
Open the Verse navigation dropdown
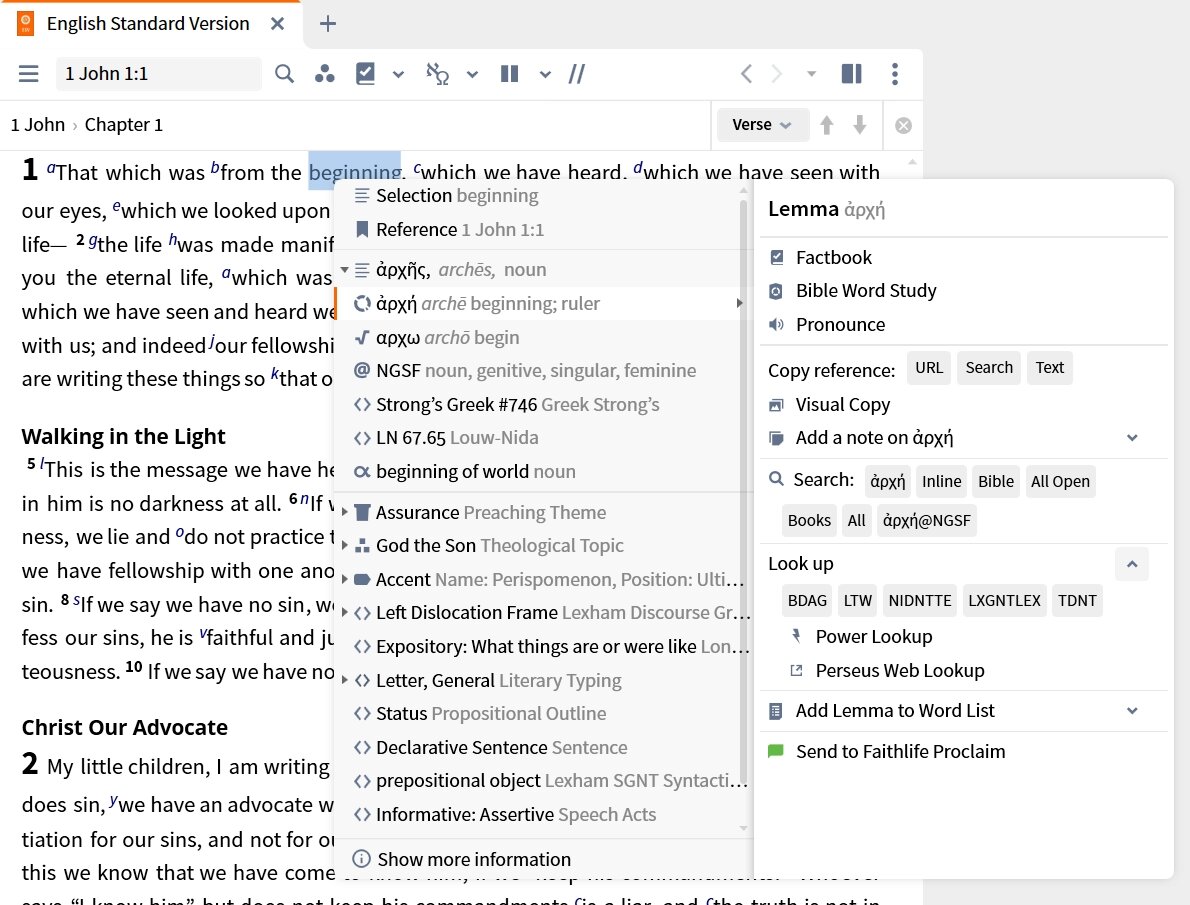point(762,125)
